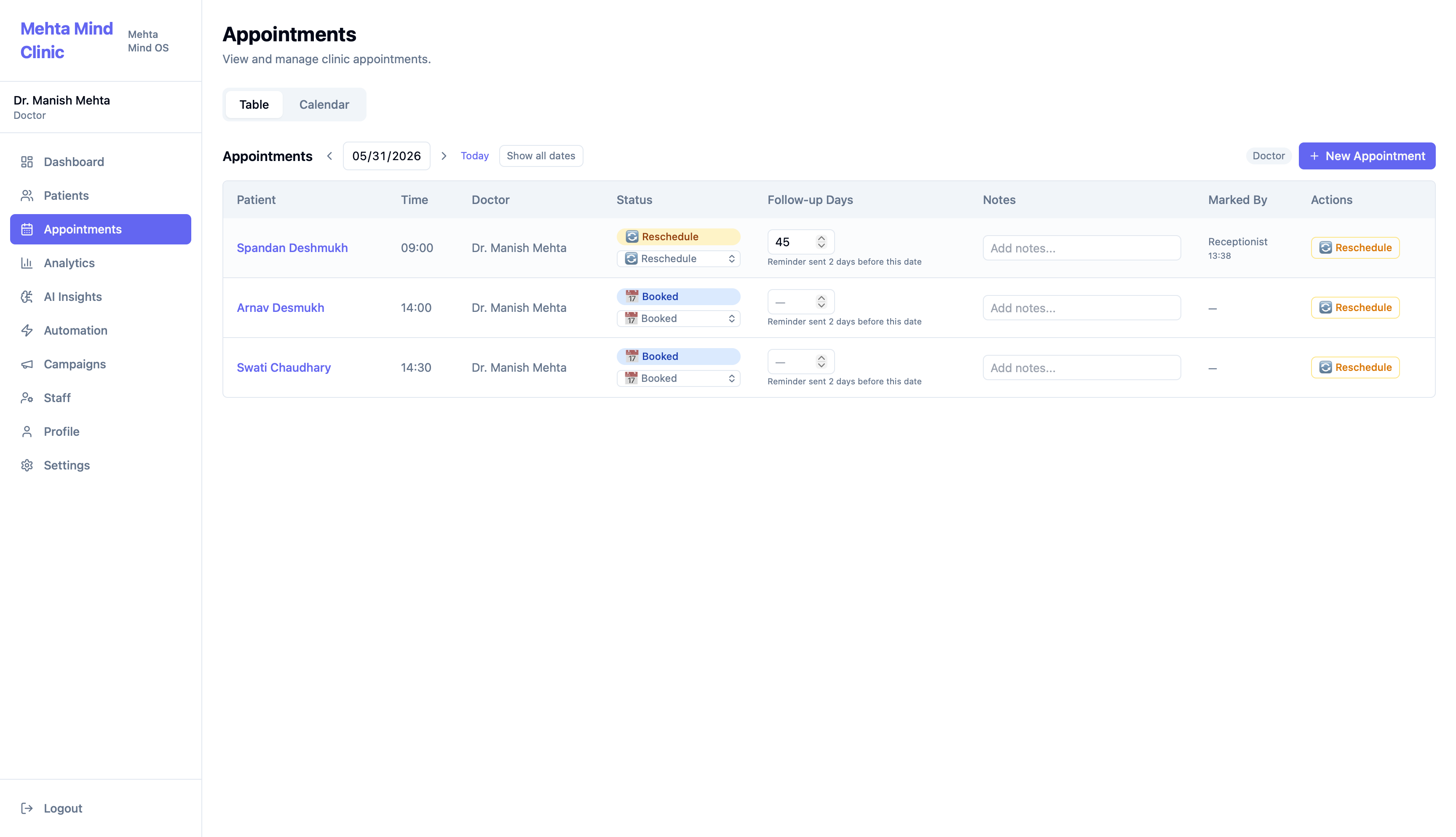Click follow-up days stepper arrows for Swati Chaudhary

pos(821,362)
